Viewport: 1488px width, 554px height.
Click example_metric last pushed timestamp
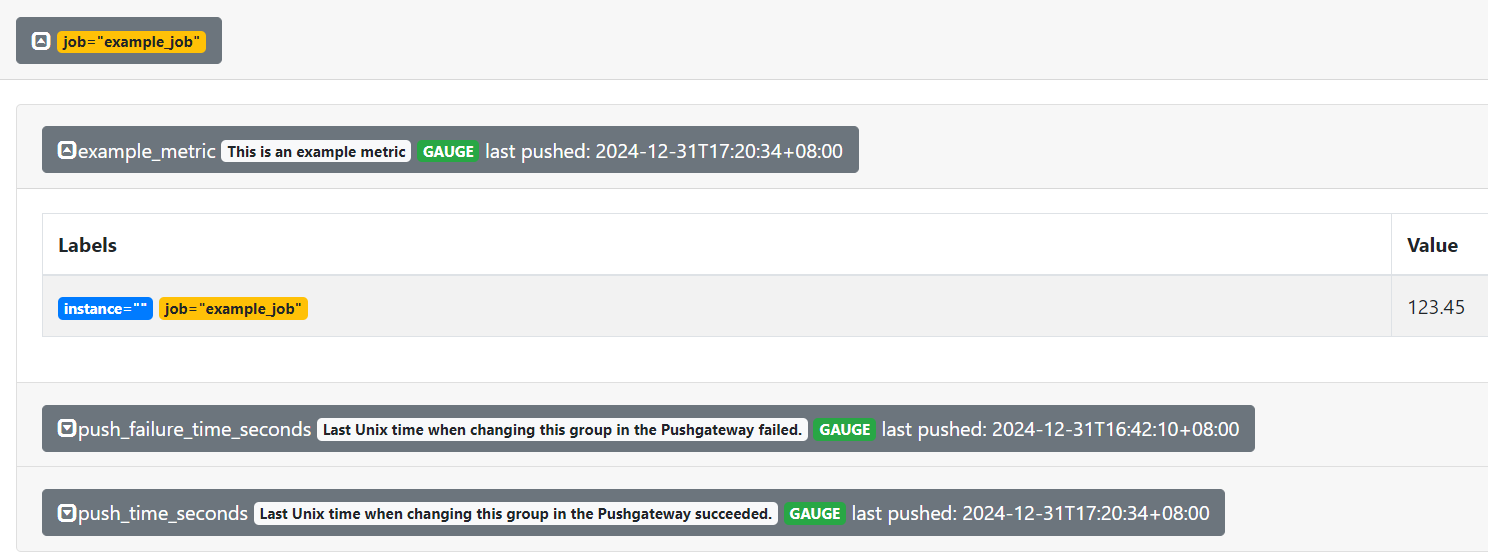pyautogui.click(x=664, y=151)
